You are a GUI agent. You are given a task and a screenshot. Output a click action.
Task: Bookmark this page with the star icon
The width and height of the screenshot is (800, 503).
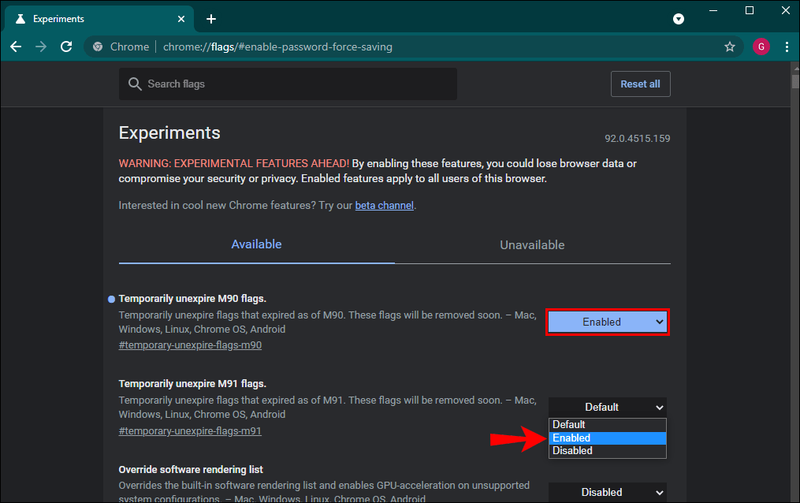coord(730,47)
